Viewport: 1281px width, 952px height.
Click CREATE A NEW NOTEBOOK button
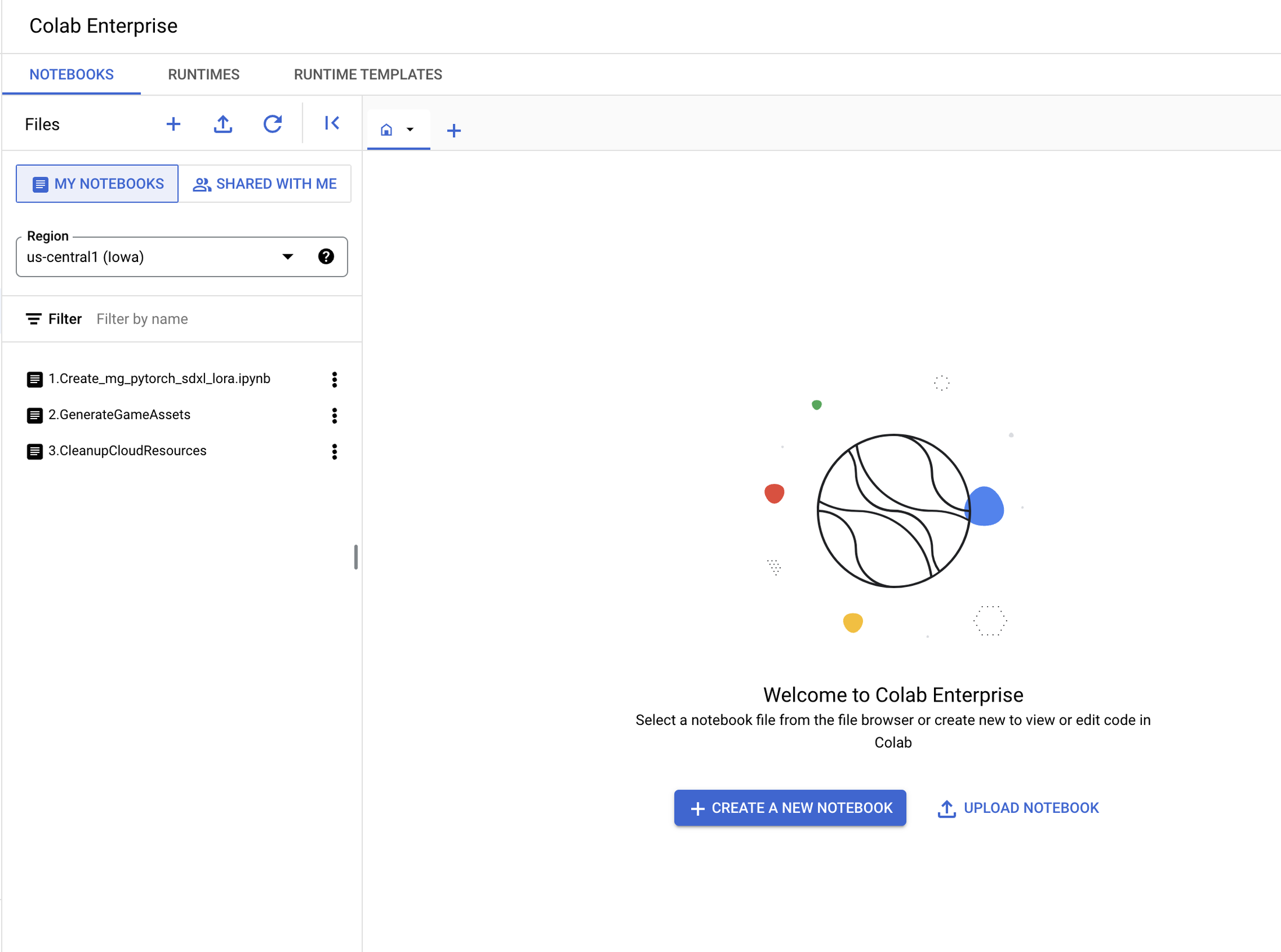tap(790, 808)
